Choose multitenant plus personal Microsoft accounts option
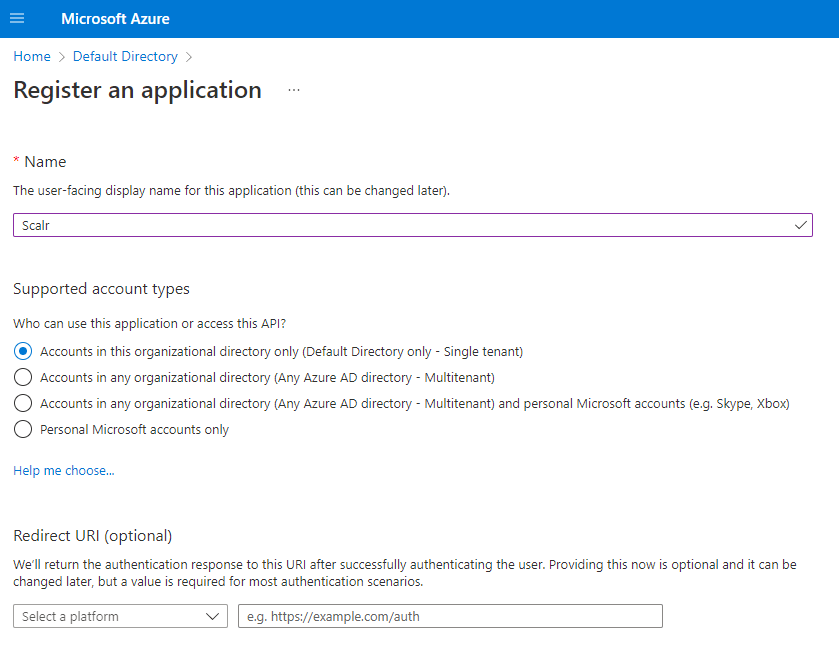 coord(23,403)
